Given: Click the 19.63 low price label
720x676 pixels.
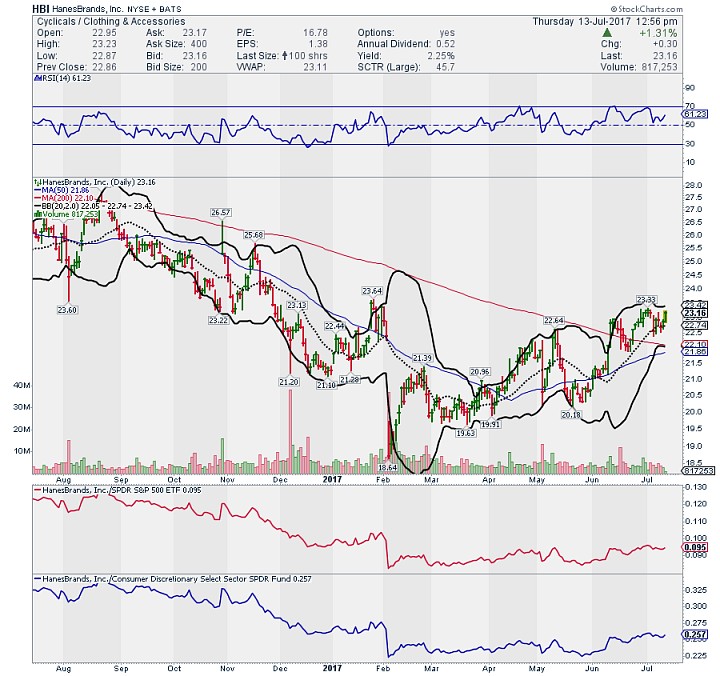Looking at the screenshot, I should tap(466, 433).
